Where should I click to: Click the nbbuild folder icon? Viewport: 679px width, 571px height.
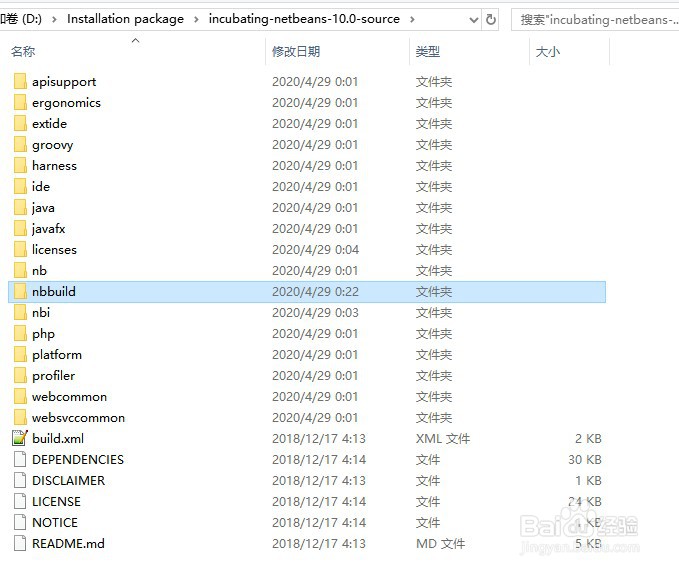tap(20, 291)
